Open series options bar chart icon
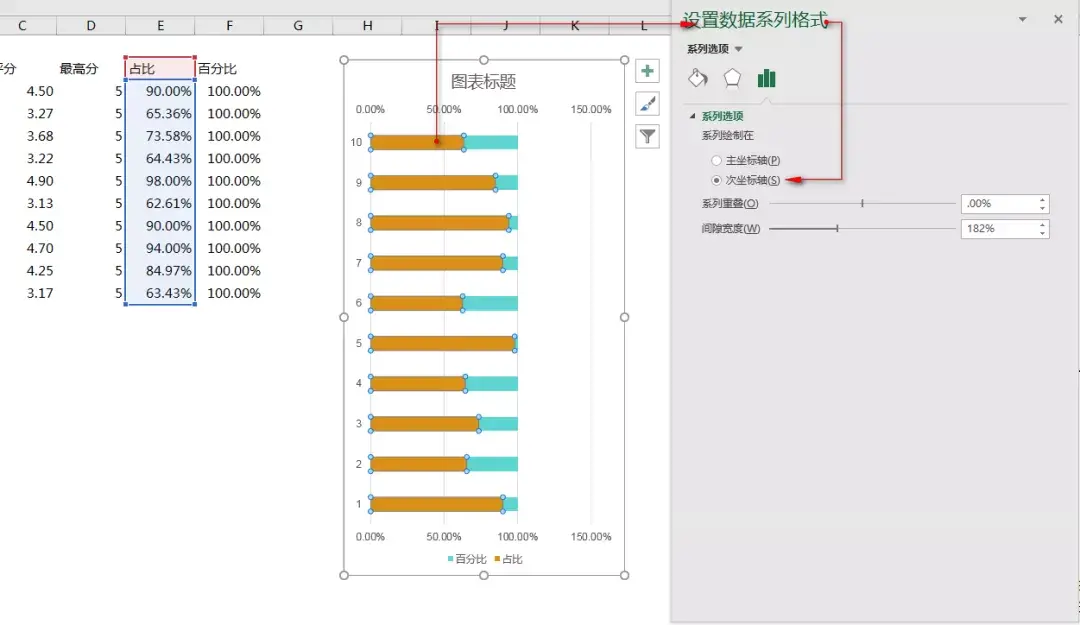Viewport: 1080px width, 625px height. [766, 77]
